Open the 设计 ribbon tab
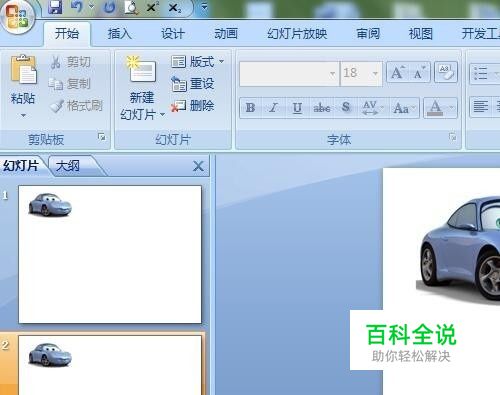 pyautogui.click(x=172, y=34)
